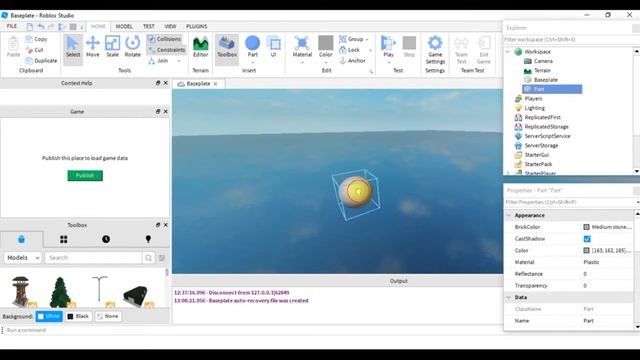Collapse the Appearance properties section

pos(509,215)
